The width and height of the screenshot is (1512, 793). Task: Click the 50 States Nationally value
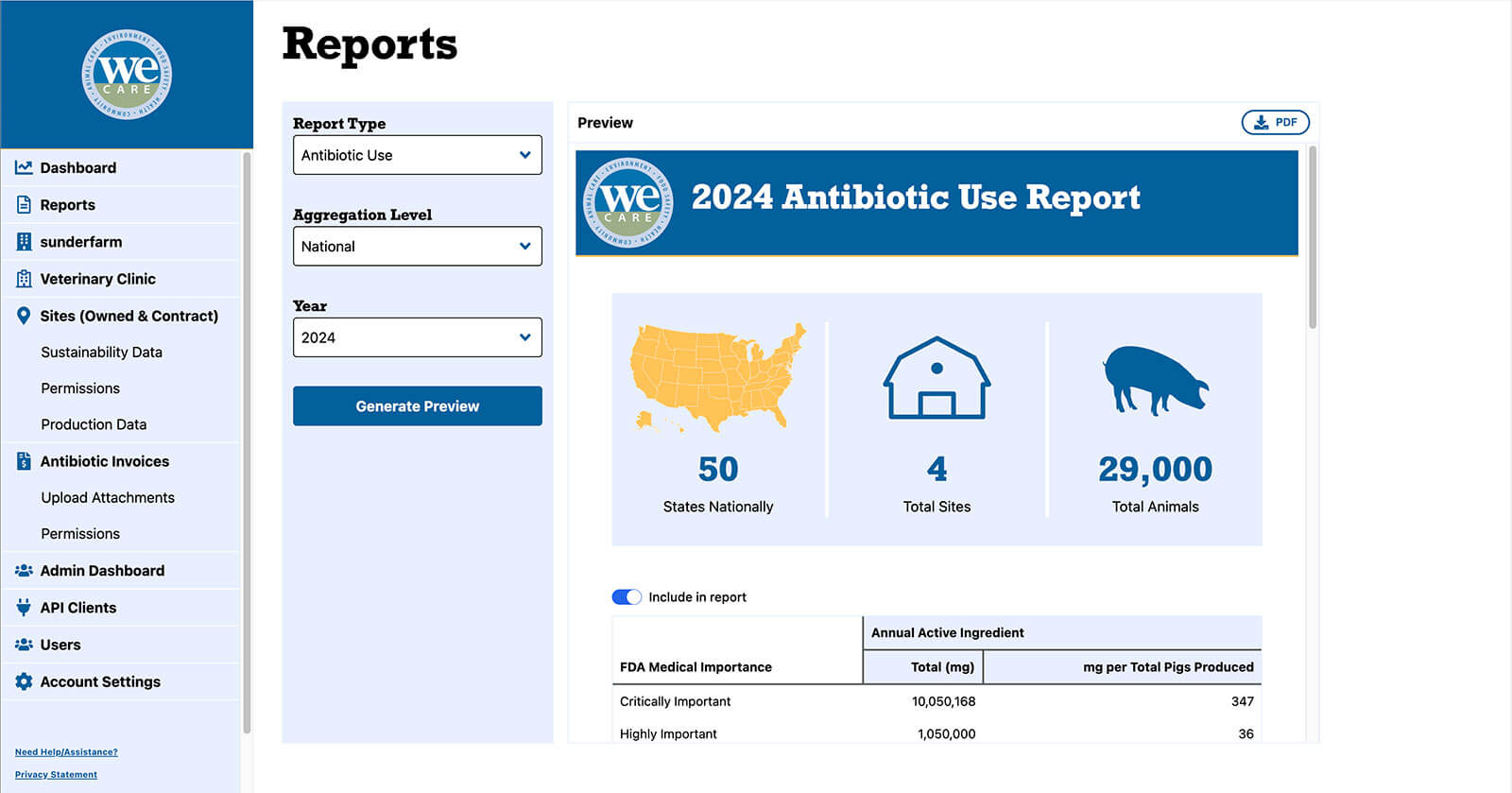coord(718,470)
